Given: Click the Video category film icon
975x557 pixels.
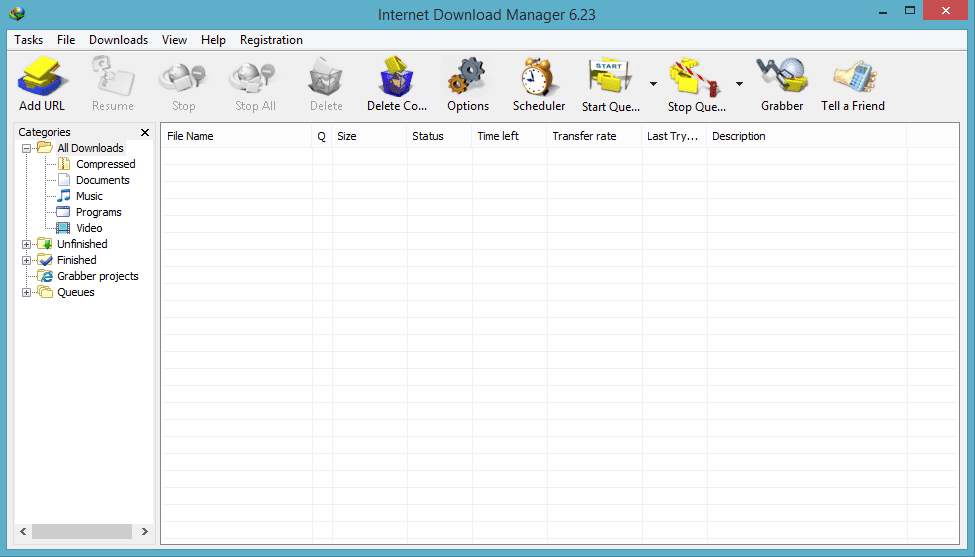Looking at the screenshot, I should click(63, 228).
